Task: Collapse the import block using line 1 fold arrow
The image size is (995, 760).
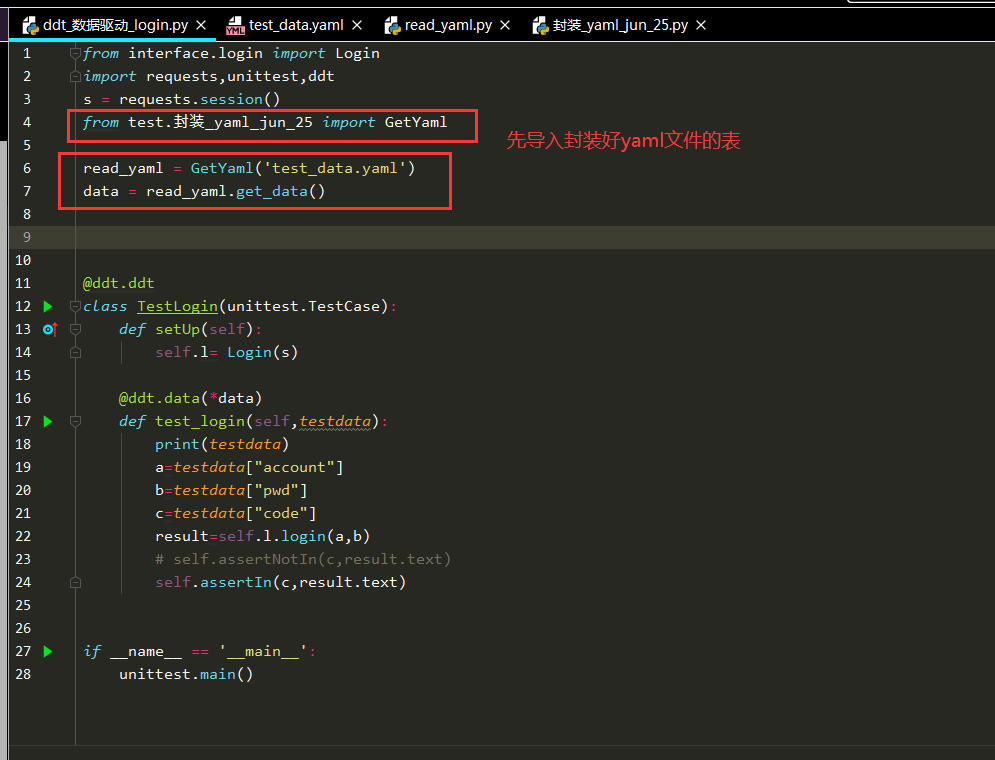Action: tap(74, 52)
